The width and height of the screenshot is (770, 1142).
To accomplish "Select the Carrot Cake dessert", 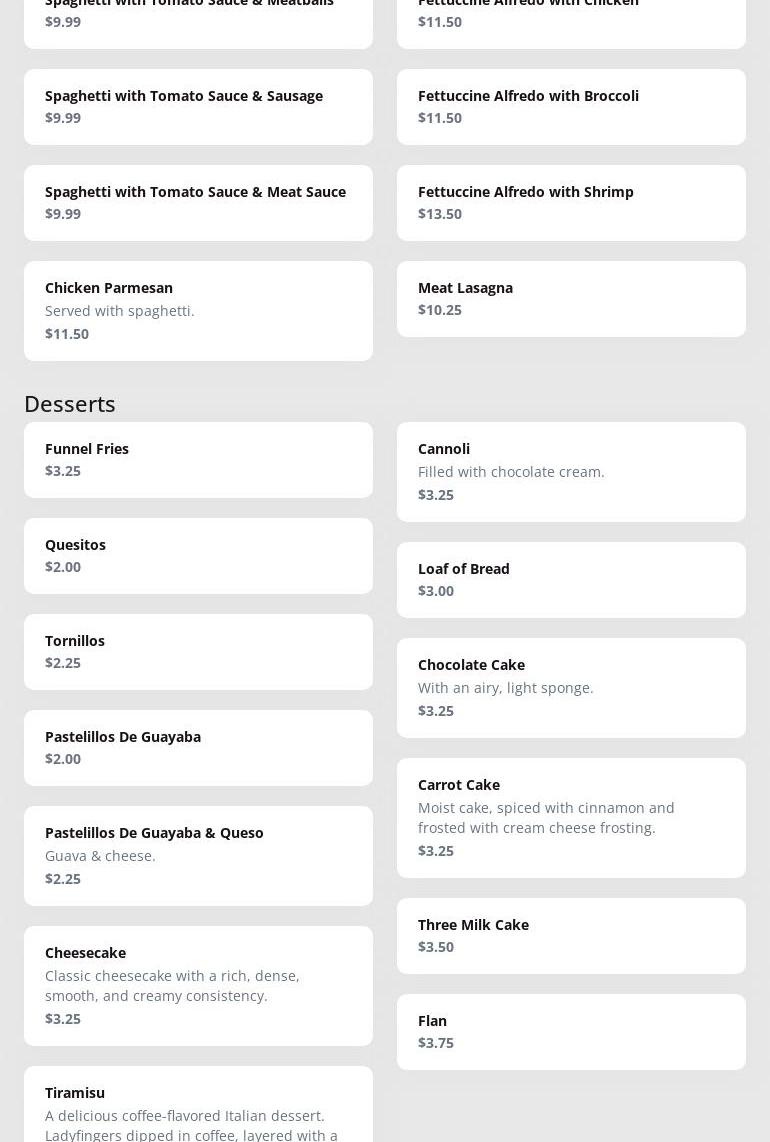I will [x=571, y=818].
